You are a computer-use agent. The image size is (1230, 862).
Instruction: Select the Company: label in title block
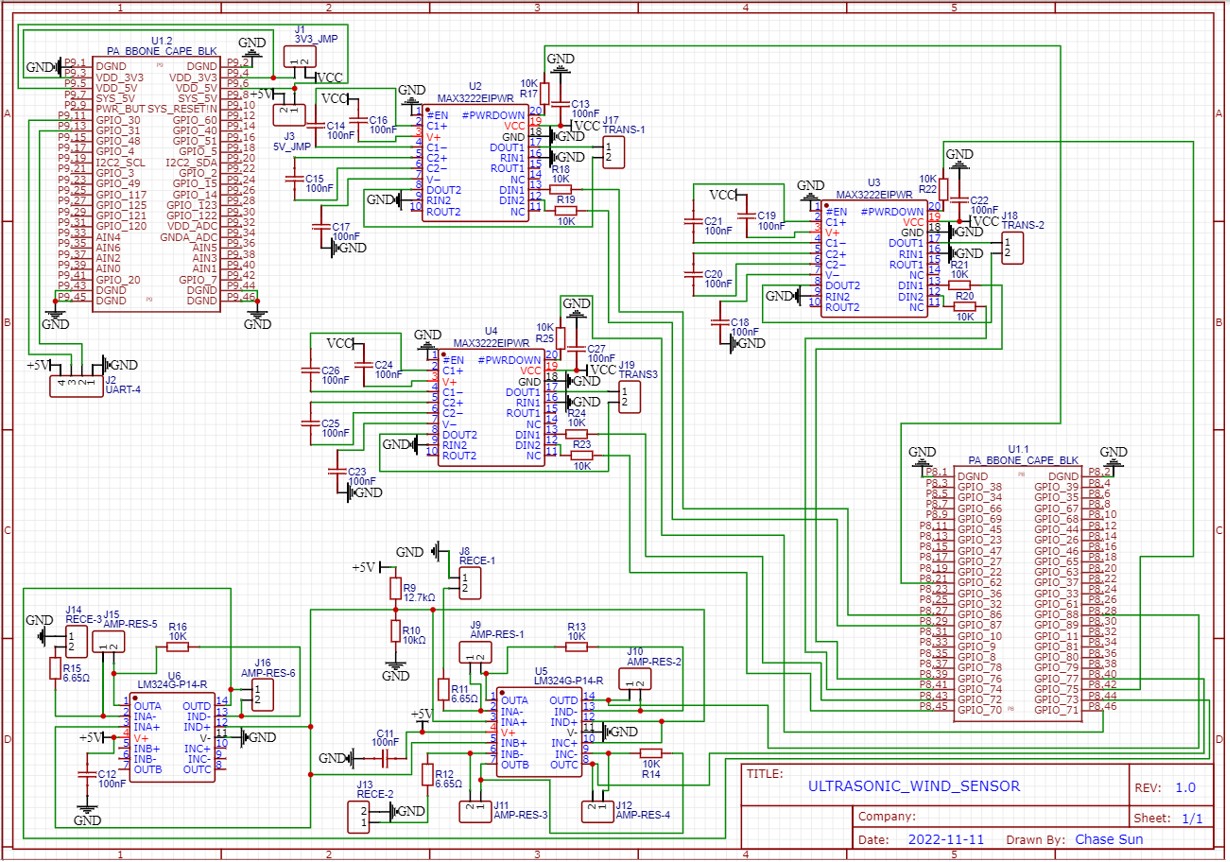point(885,817)
